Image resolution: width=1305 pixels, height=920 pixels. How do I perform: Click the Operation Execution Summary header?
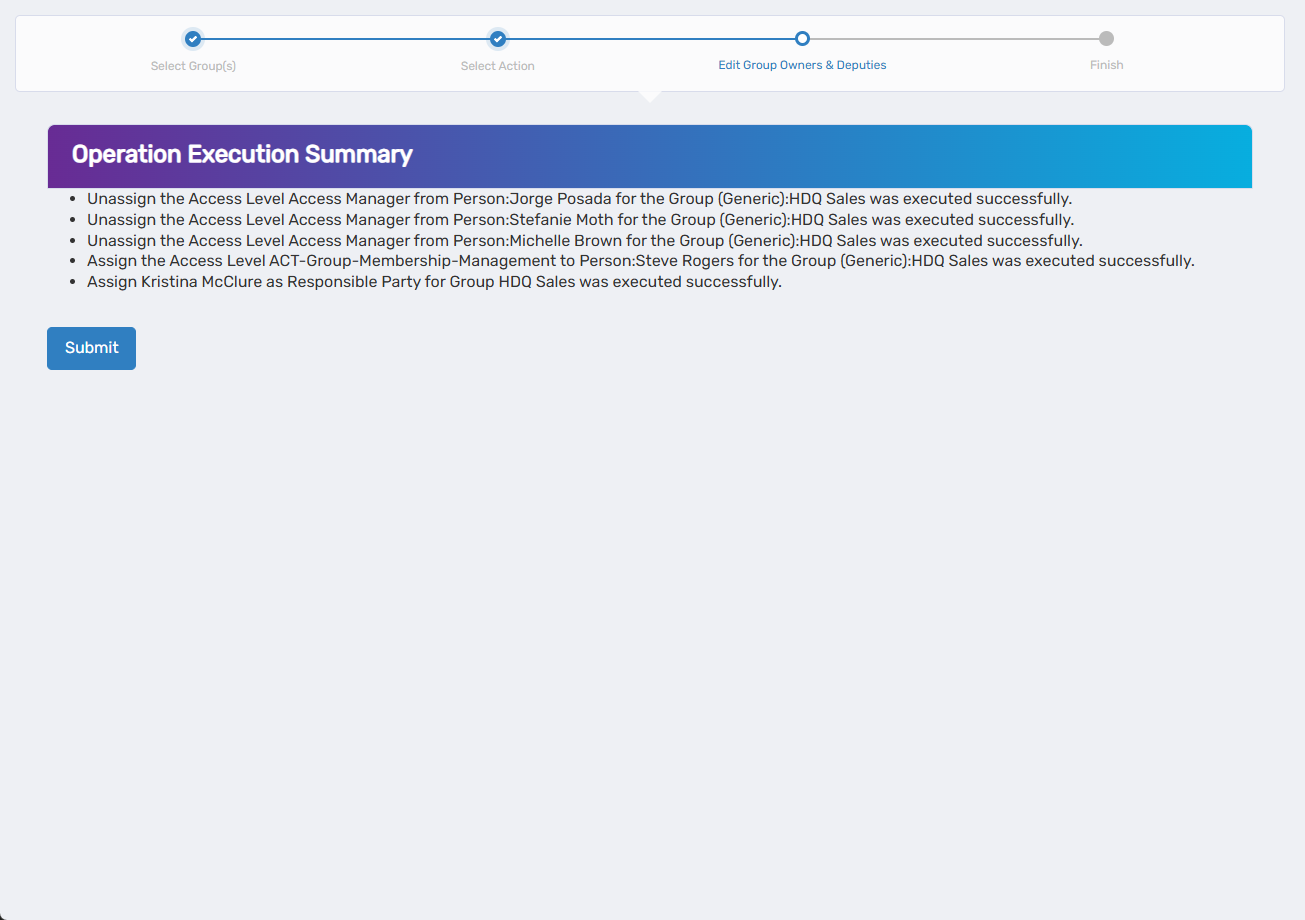242,155
